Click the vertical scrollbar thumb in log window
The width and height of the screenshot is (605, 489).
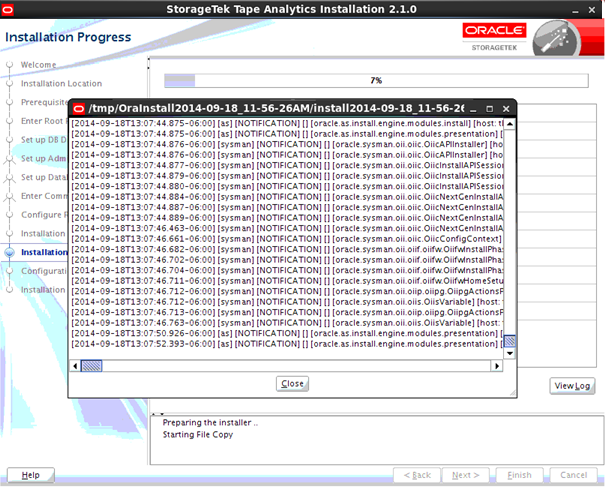pos(510,341)
